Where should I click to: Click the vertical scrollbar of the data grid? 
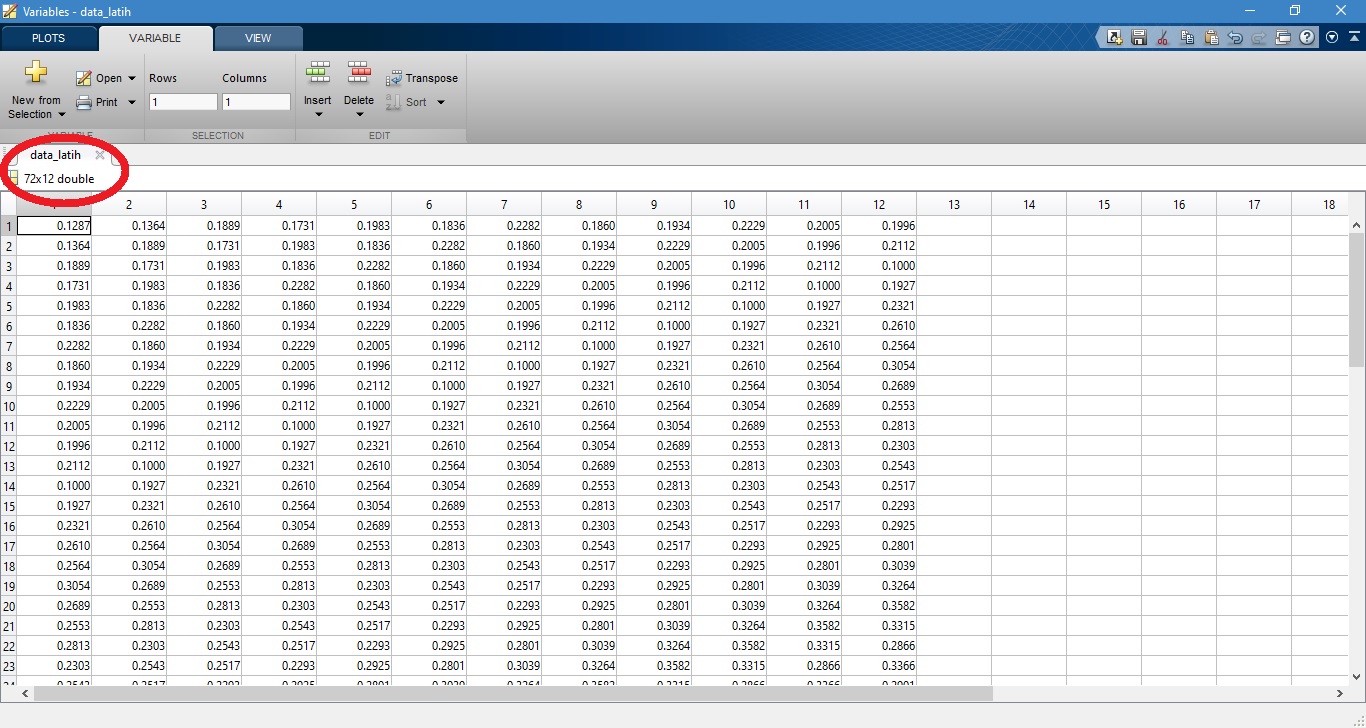click(1356, 450)
